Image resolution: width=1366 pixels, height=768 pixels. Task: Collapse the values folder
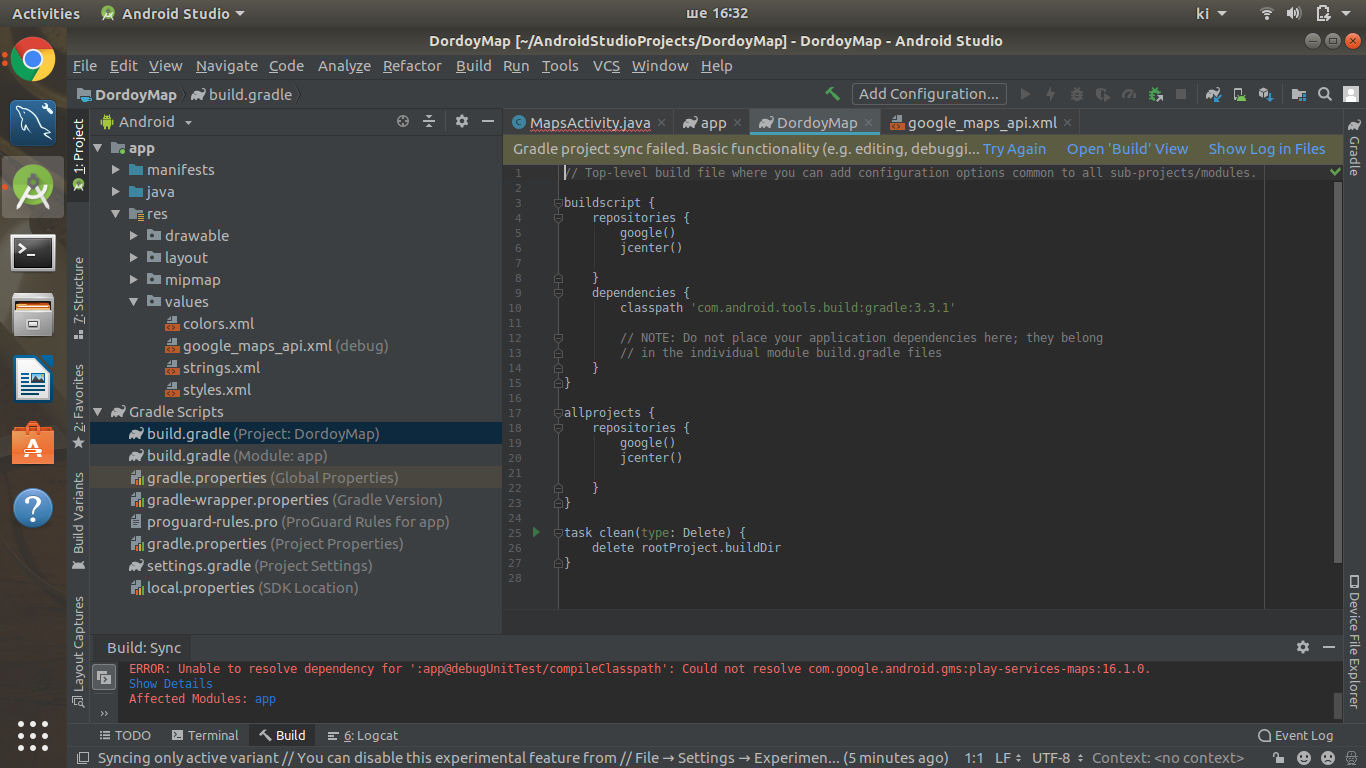coord(134,302)
